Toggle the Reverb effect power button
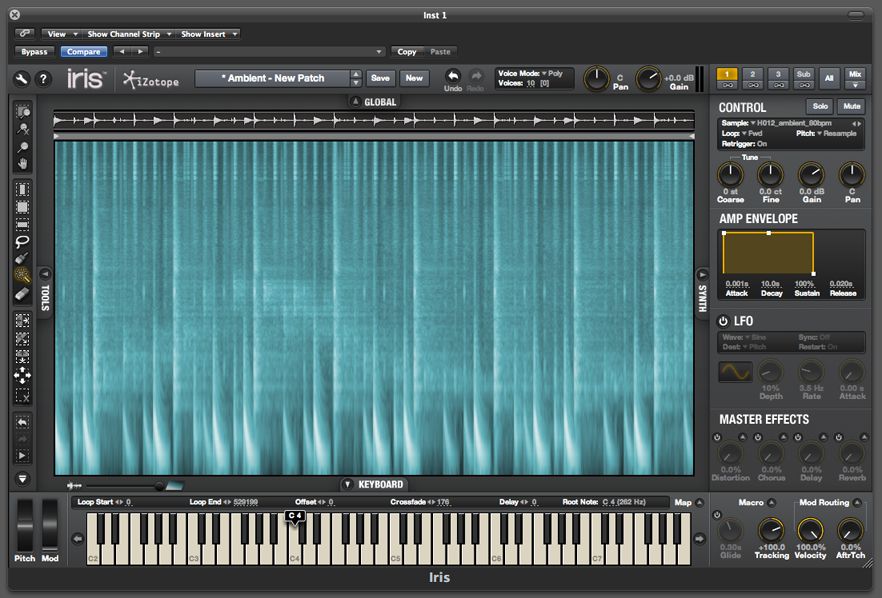 839,437
